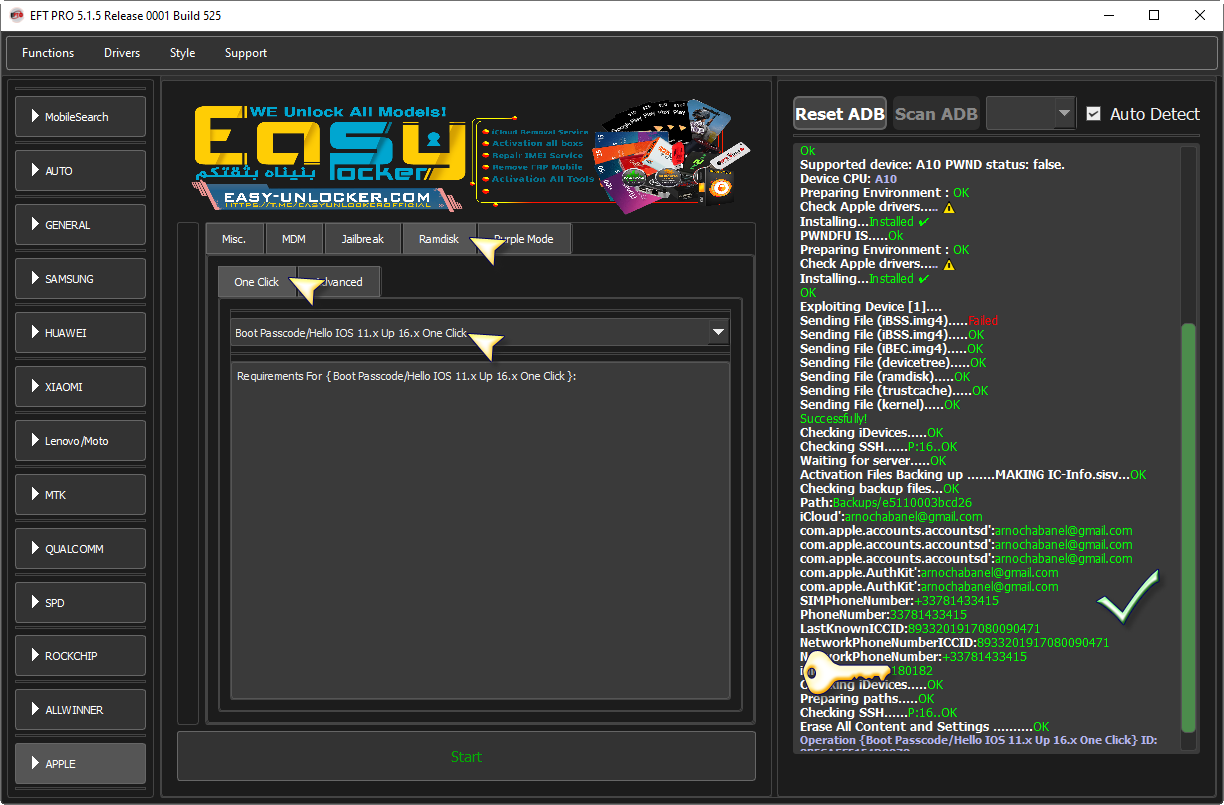The width and height of the screenshot is (1224, 805).
Task: Click the 'Sending File (devicetree)' log line
Action: tap(893, 363)
